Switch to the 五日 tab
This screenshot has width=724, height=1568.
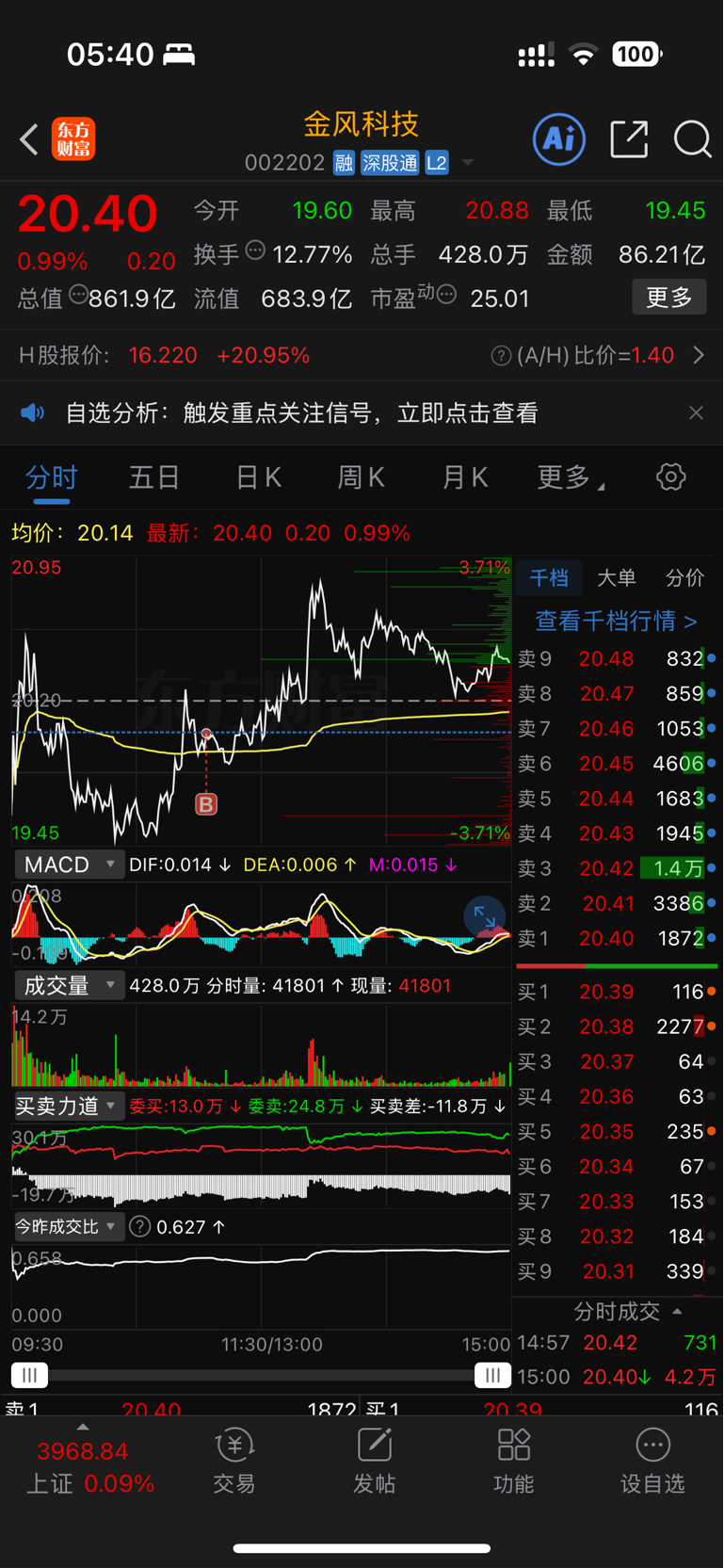pyautogui.click(x=154, y=477)
